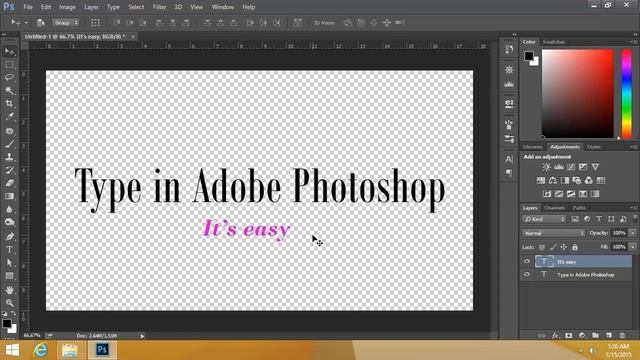This screenshot has width=640, height=360.
Task: Pick a color in the color field
Action: coord(578,94)
